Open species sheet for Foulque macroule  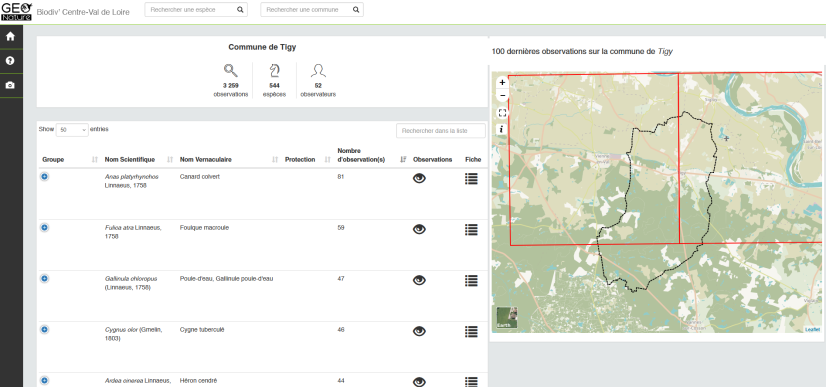click(471, 229)
